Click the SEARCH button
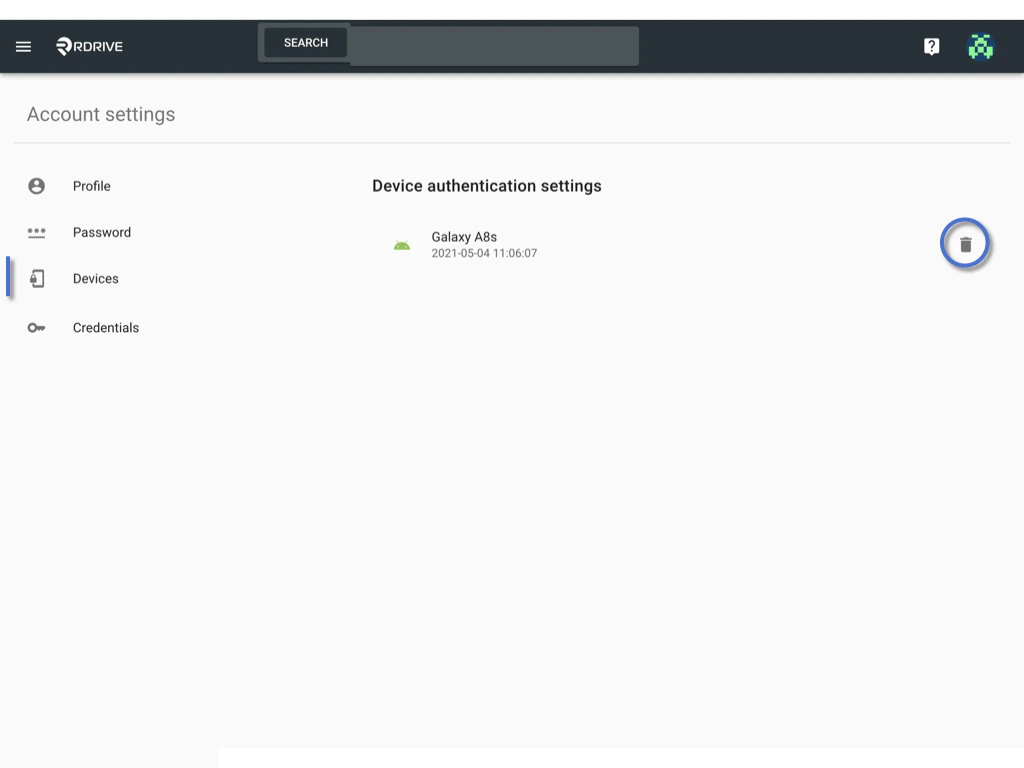The image size is (1024, 768). tap(306, 42)
